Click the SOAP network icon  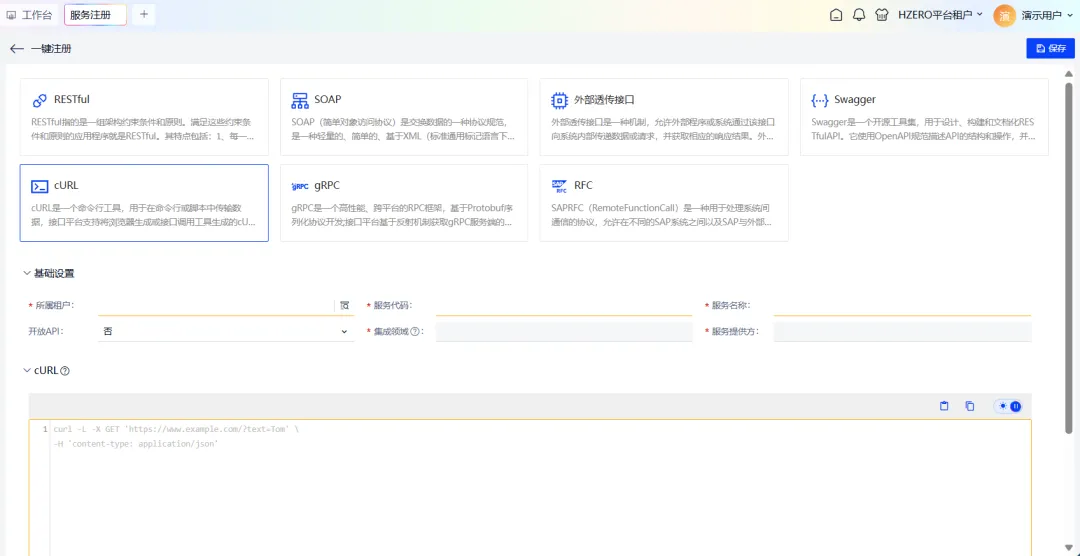click(x=300, y=101)
